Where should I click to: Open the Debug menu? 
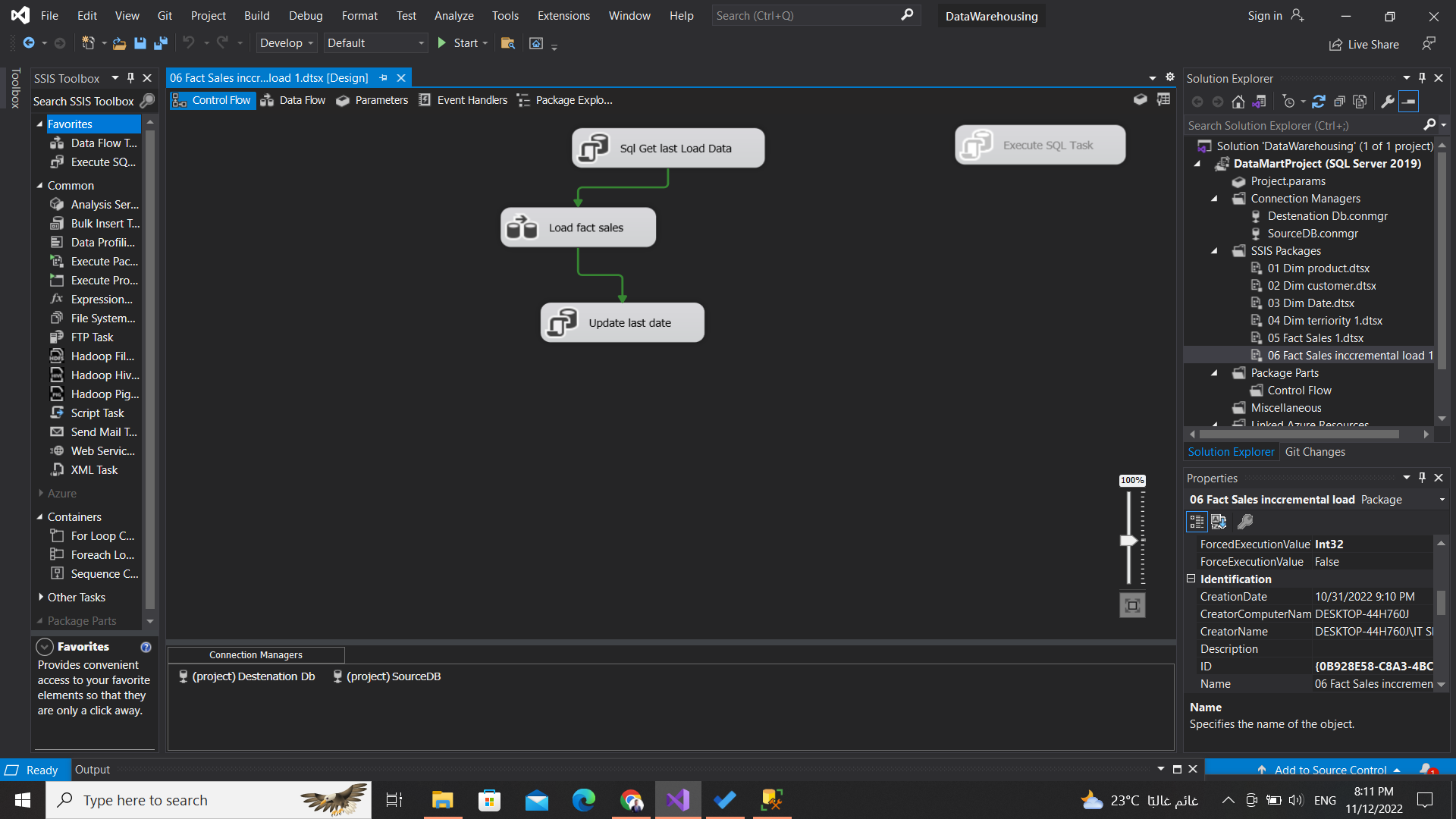[306, 15]
